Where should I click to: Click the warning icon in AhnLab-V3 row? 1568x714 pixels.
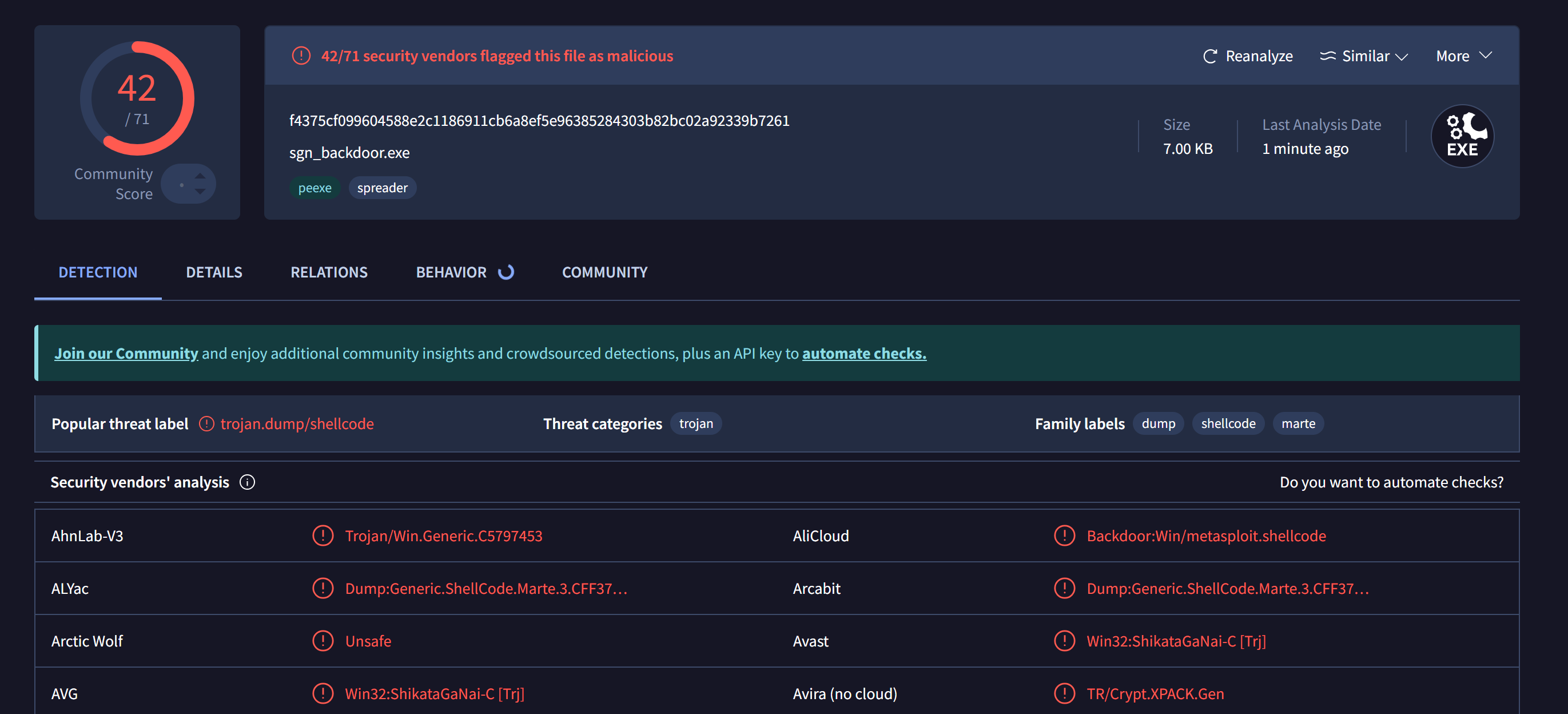pos(323,535)
